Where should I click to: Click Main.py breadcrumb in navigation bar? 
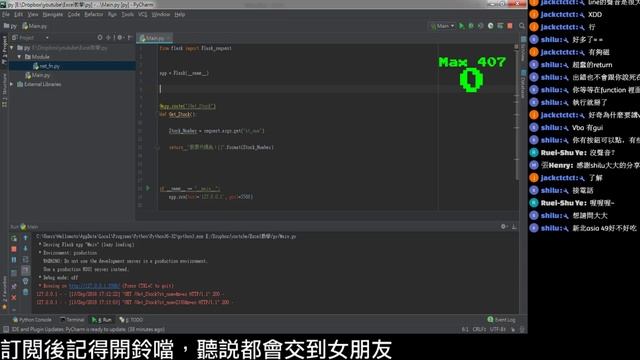(x=35, y=26)
